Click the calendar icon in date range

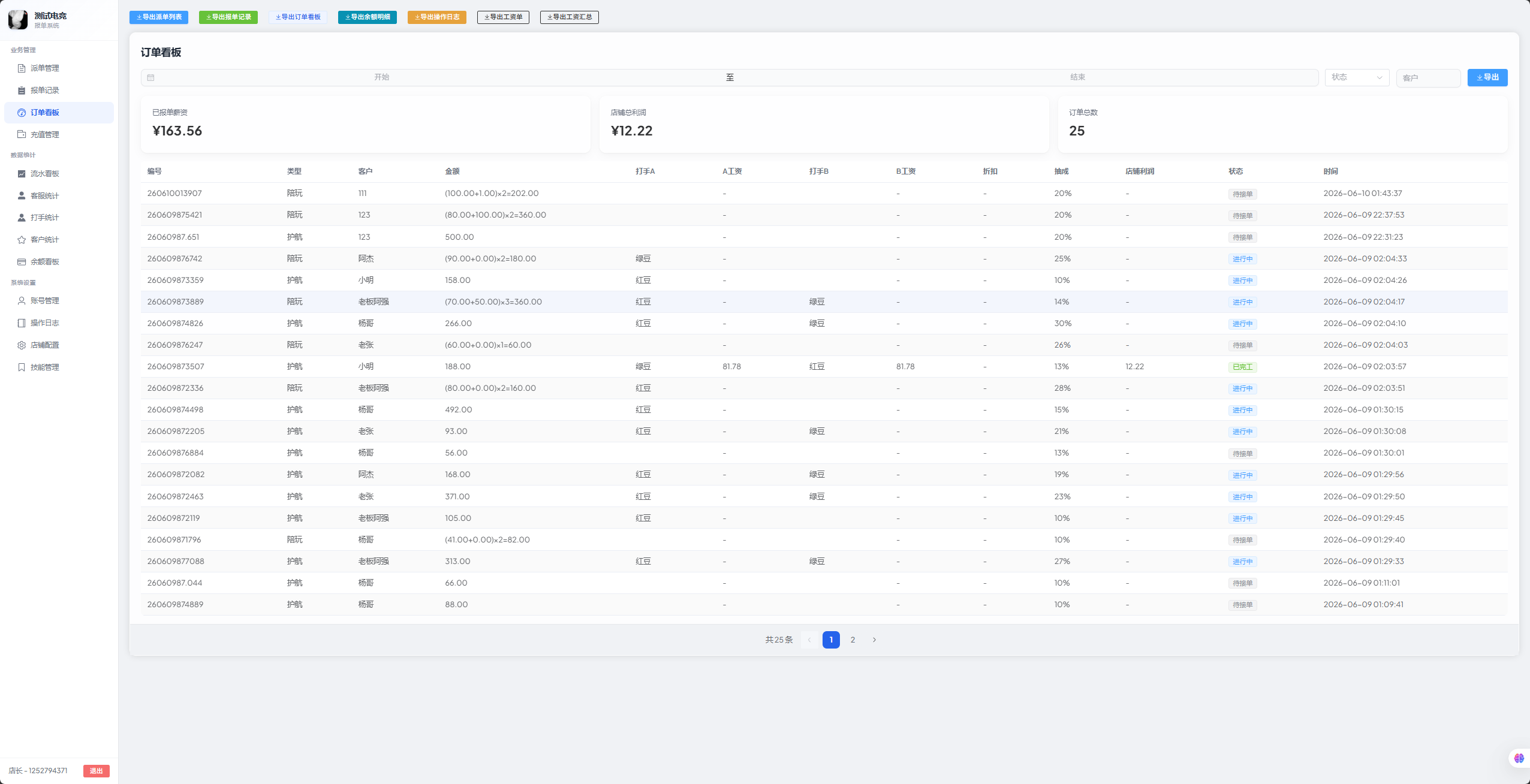151,77
